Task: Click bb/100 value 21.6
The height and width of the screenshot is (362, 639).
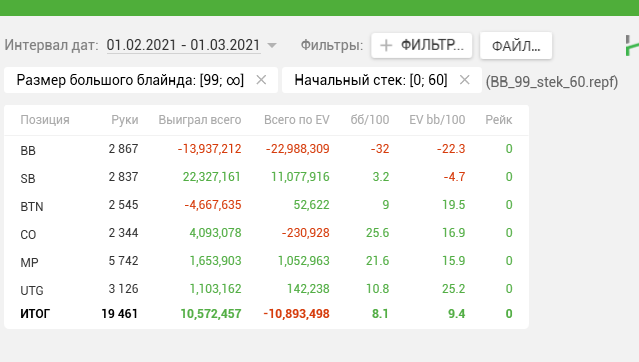Action: click(377, 261)
